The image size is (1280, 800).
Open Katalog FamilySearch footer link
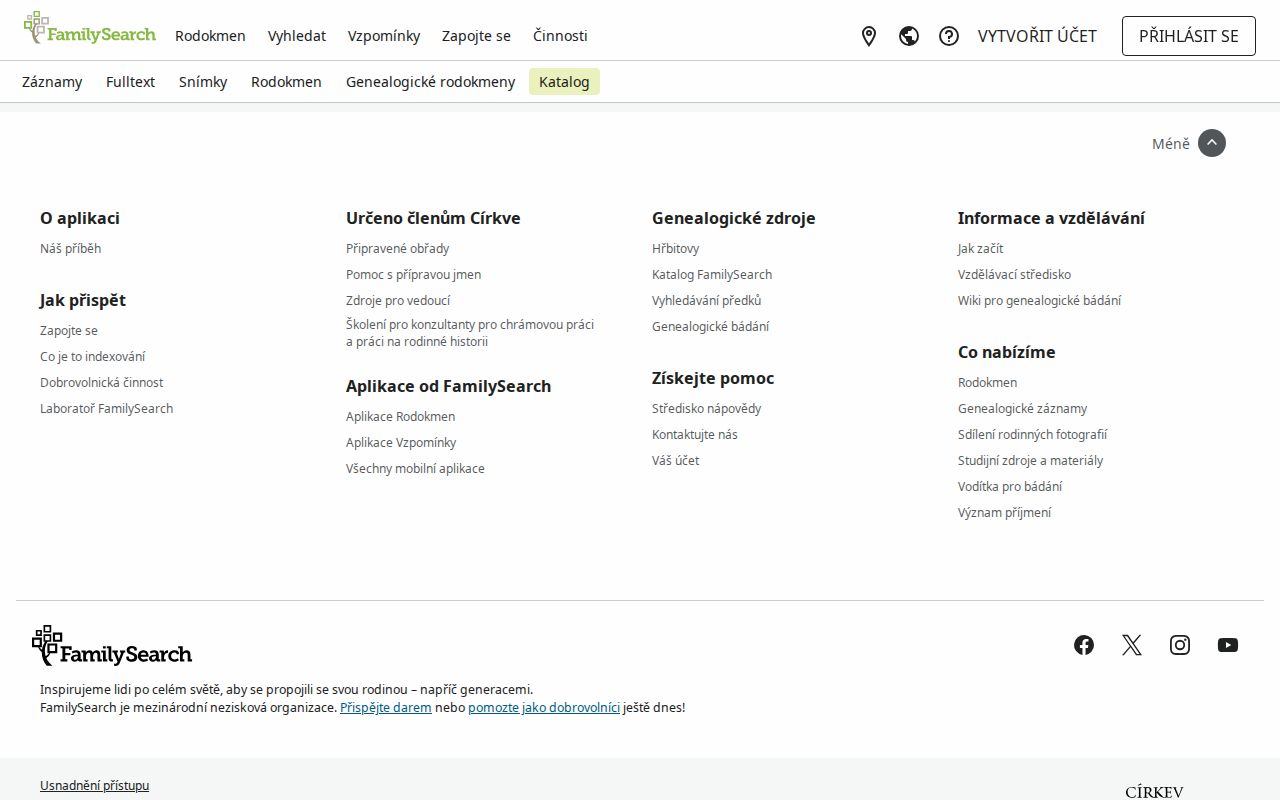[x=712, y=274]
